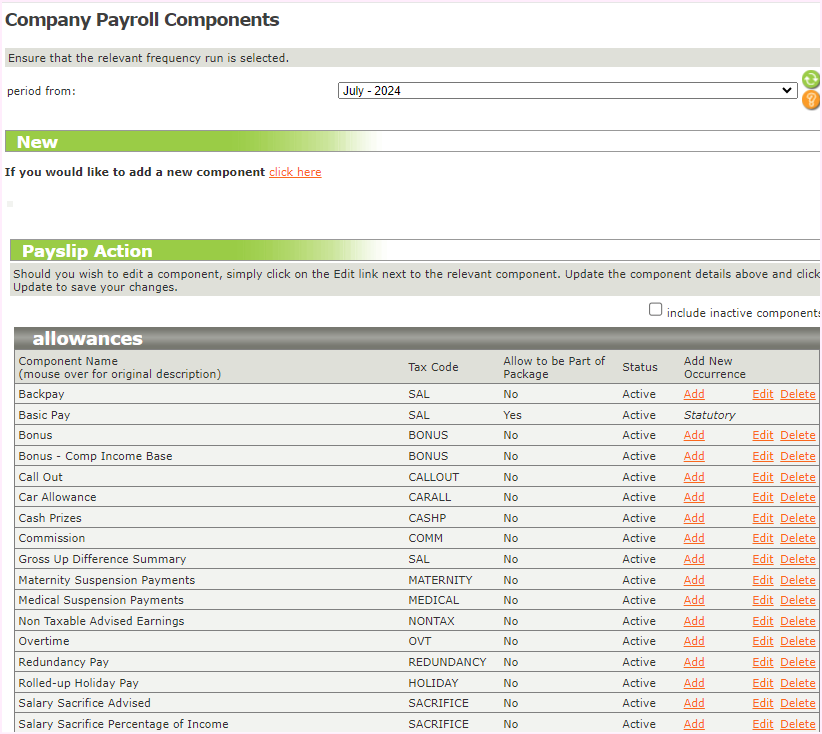
Task: Edit Gross Up Difference Summary
Action: tap(762, 559)
